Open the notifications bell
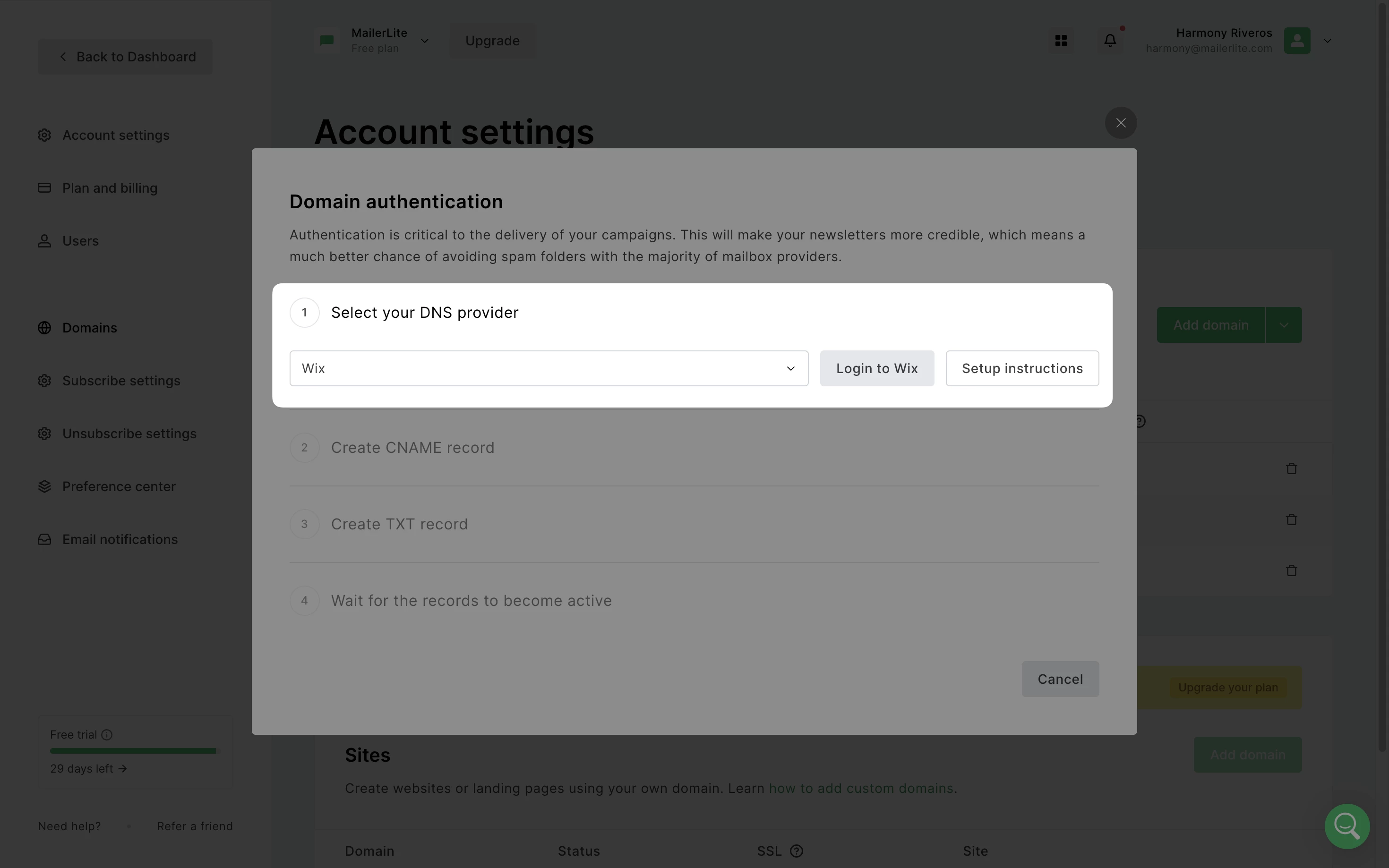1389x868 pixels. click(1110, 41)
